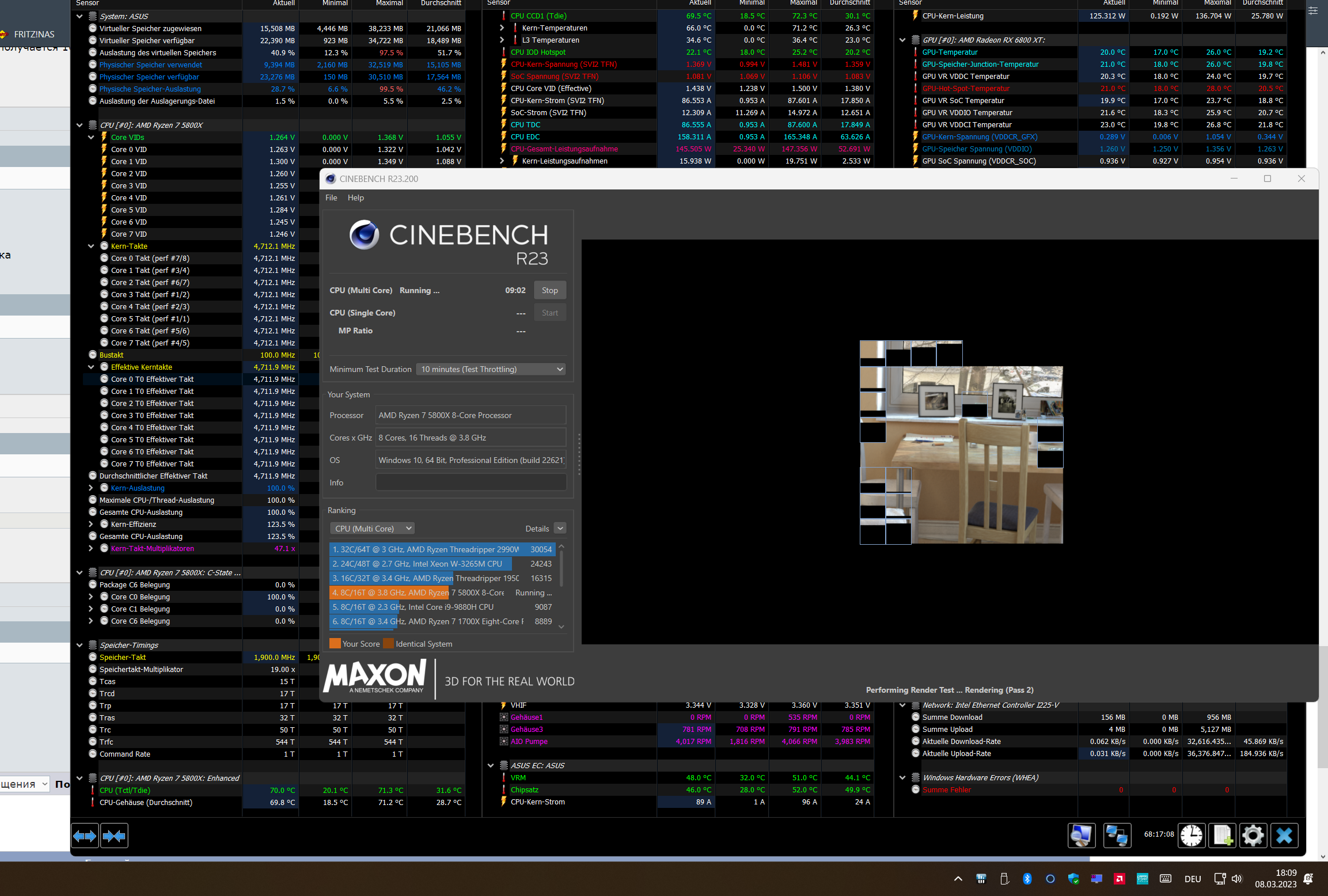Open the CPU (Multi Core) ranking dropdown

tap(372, 529)
